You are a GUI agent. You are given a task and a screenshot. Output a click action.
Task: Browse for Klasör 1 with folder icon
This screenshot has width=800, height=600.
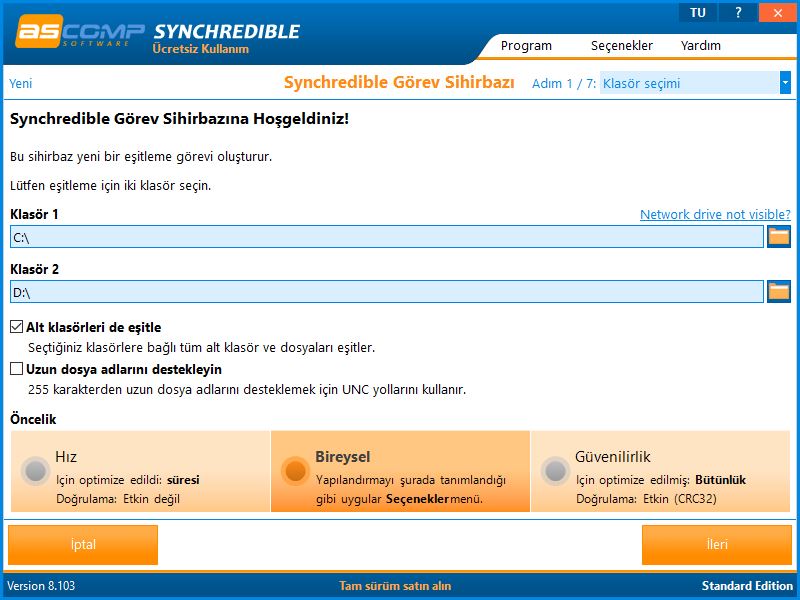(779, 237)
